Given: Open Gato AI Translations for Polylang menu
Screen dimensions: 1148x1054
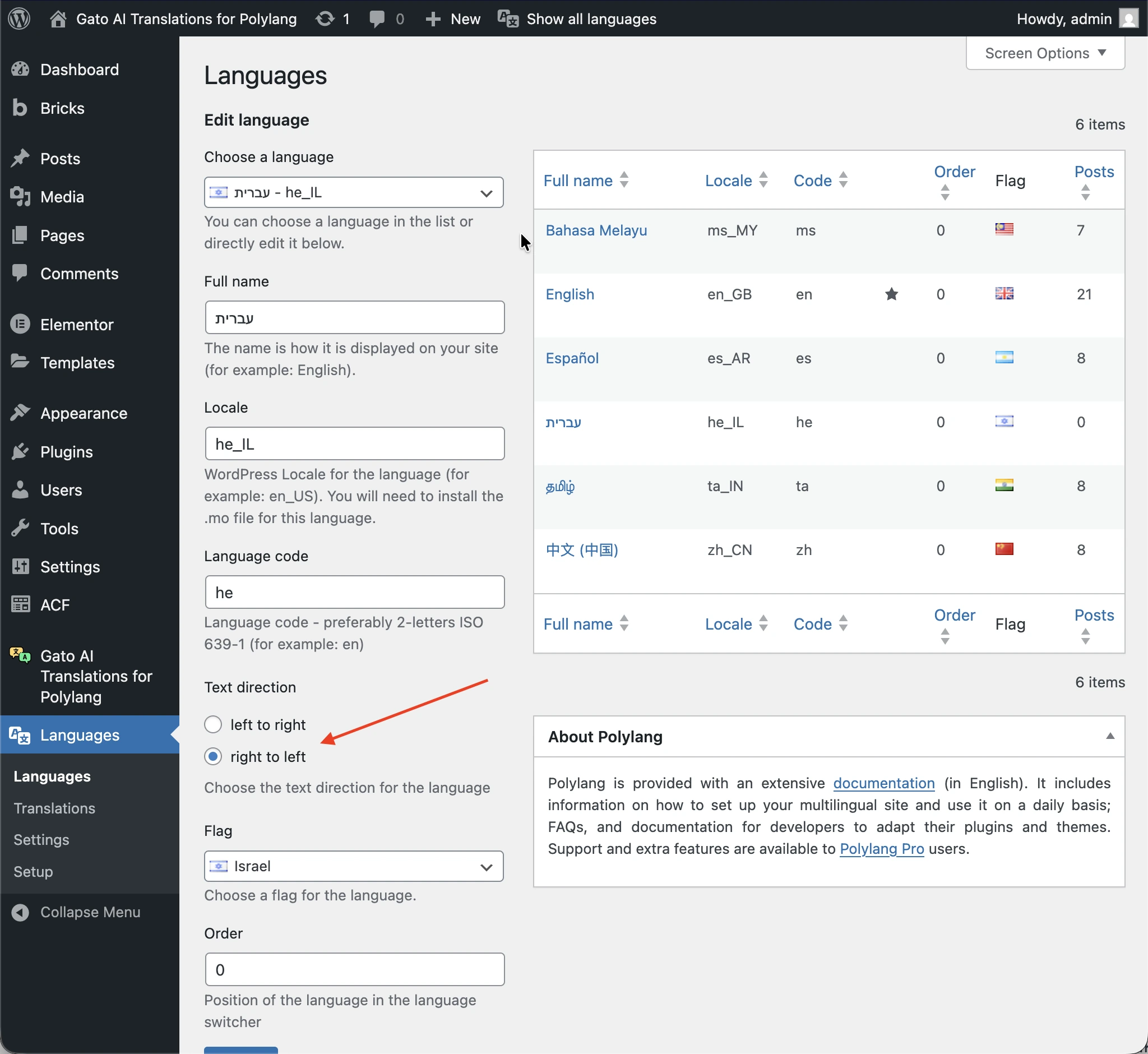Looking at the screenshot, I should tap(96, 677).
